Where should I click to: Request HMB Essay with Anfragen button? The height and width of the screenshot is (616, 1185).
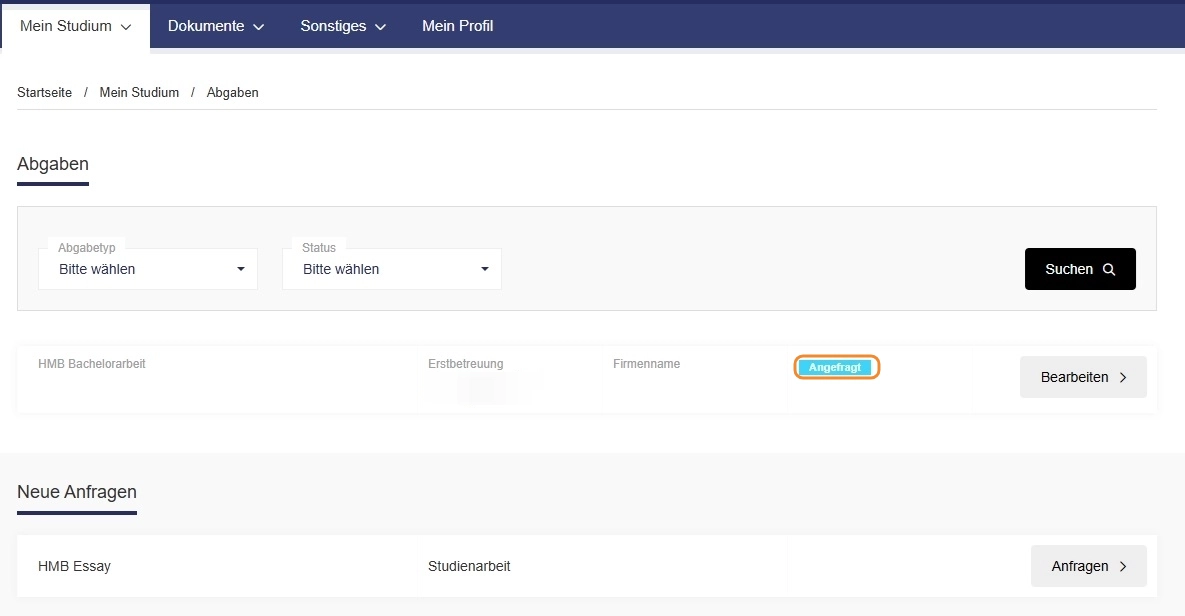[x=1088, y=566]
